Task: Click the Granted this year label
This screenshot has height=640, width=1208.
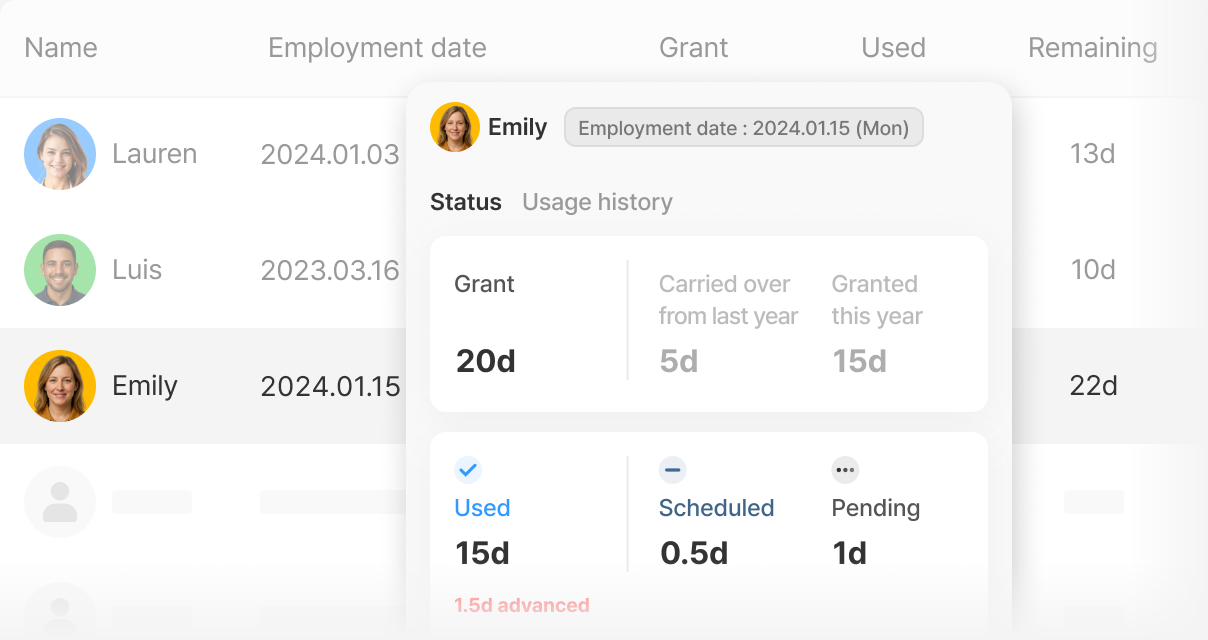Action: pyautogui.click(x=877, y=300)
